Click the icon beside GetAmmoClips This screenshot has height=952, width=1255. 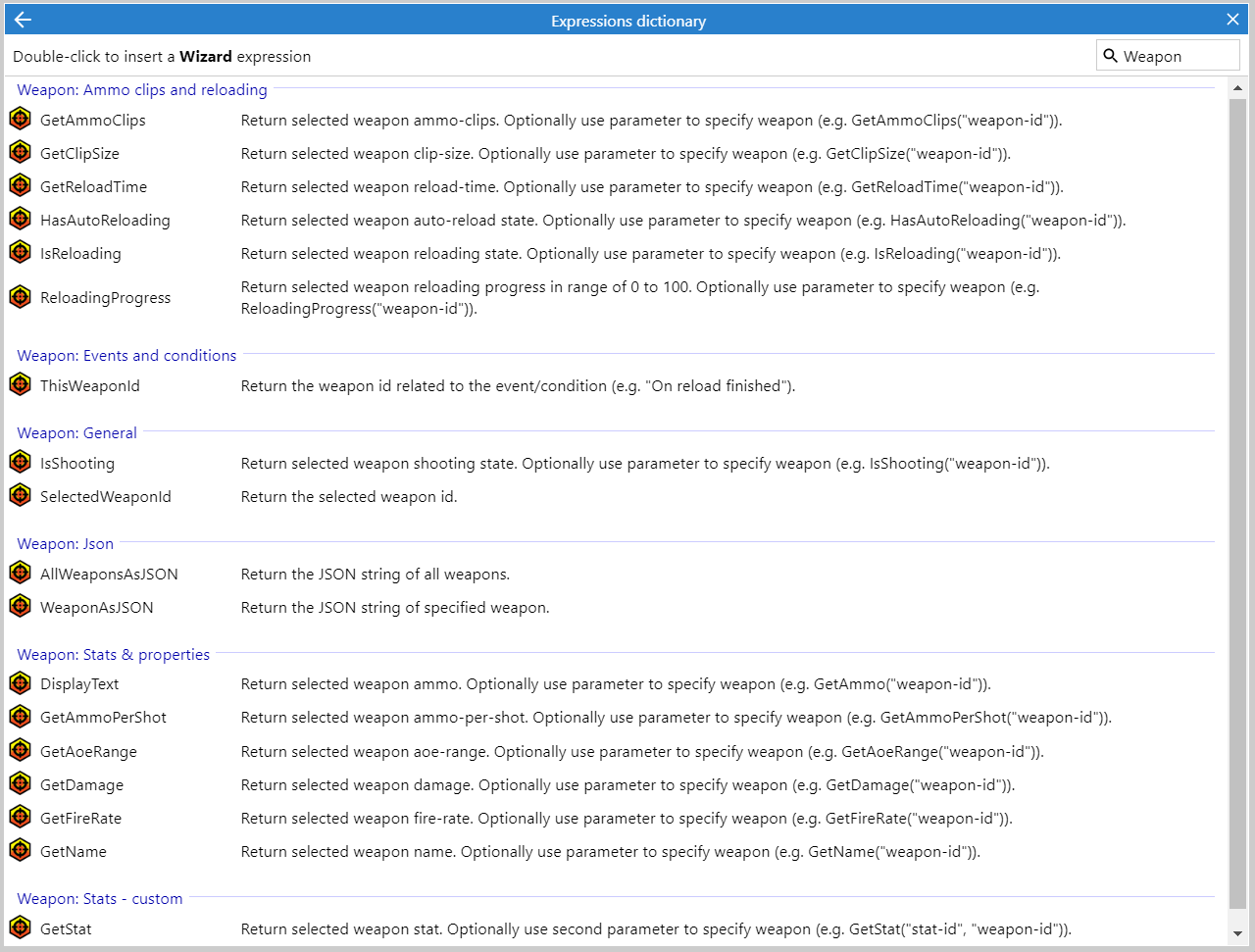21,120
